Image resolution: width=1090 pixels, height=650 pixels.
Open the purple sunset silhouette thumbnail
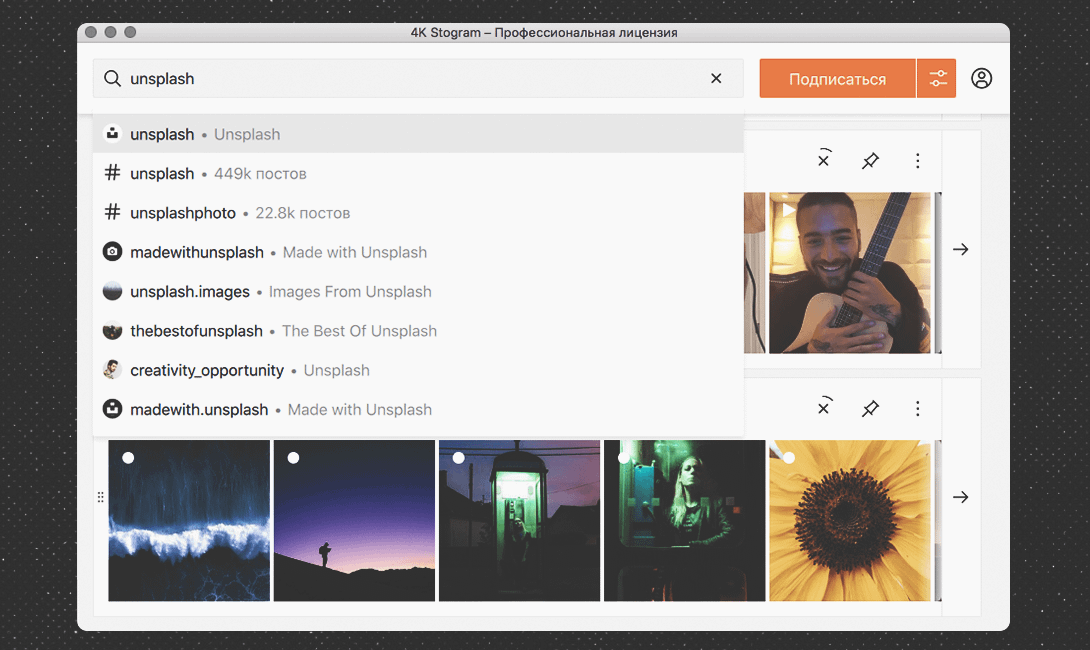(355, 520)
